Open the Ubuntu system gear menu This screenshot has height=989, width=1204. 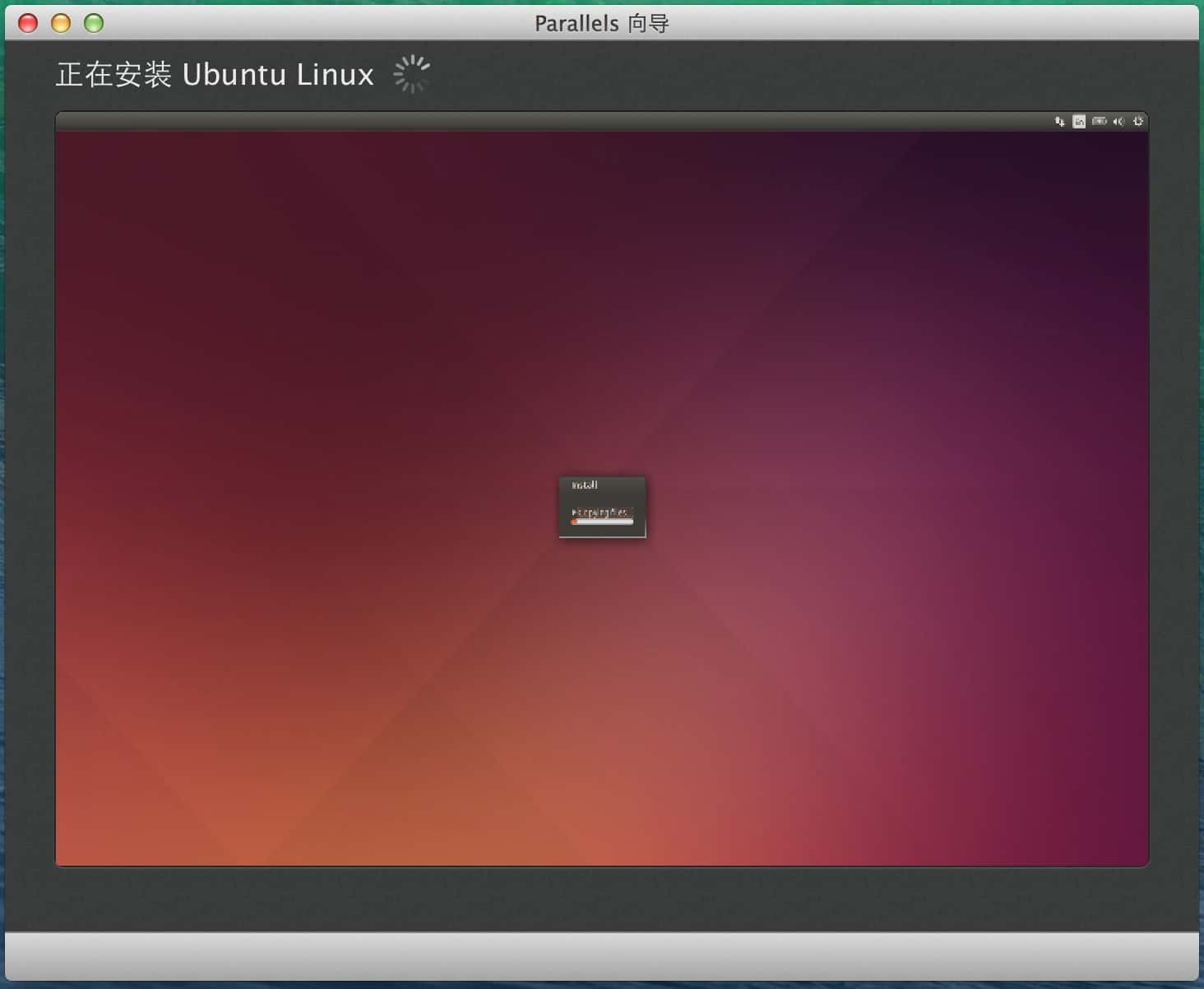click(x=1138, y=122)
